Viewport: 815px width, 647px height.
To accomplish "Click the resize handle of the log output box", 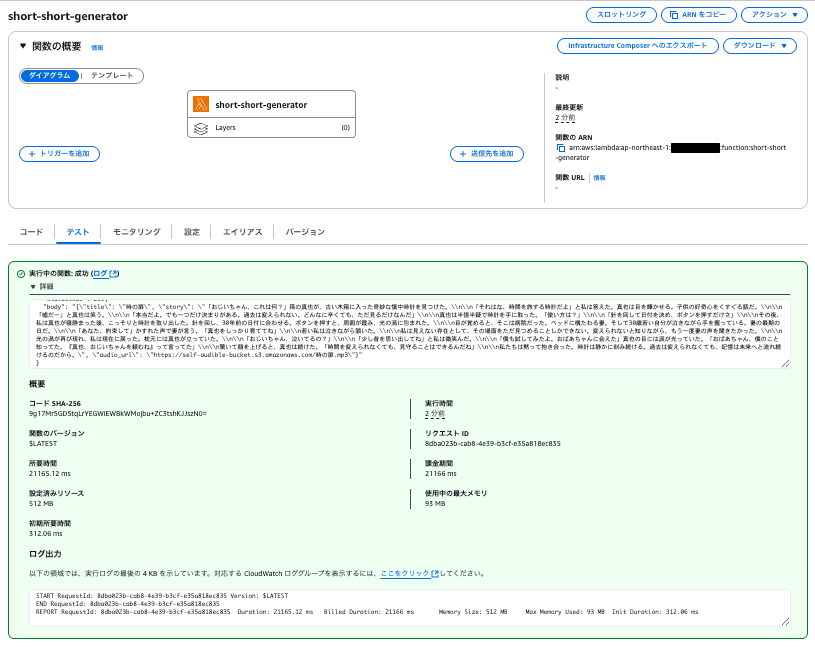I will pos(785,622).
